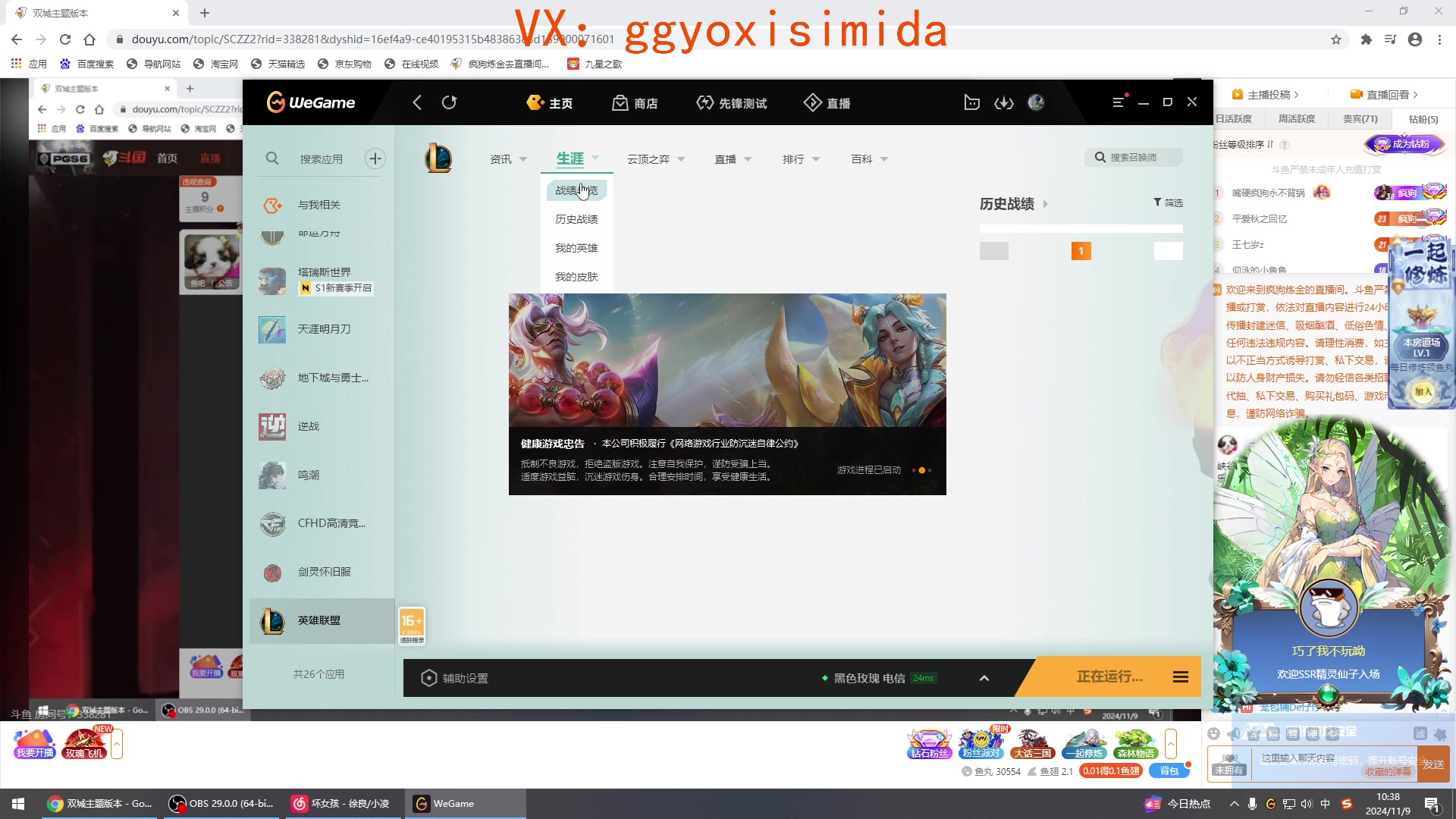The height and width of the screenshot is (819, 1456).
Task: Choose 我的英雄 menu entry
Action: (576, 248)
